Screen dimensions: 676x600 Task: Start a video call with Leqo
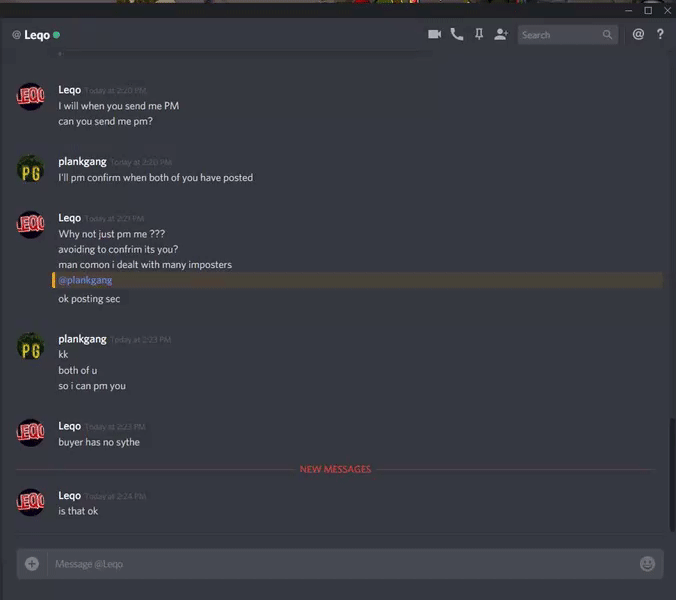[x=434, y=34]
